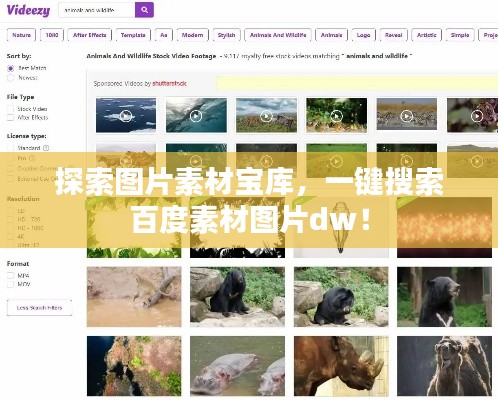The height and width of the screenshot is (400, 498).
Task: Enable the Standard license filter
Action: coord(11,148)
